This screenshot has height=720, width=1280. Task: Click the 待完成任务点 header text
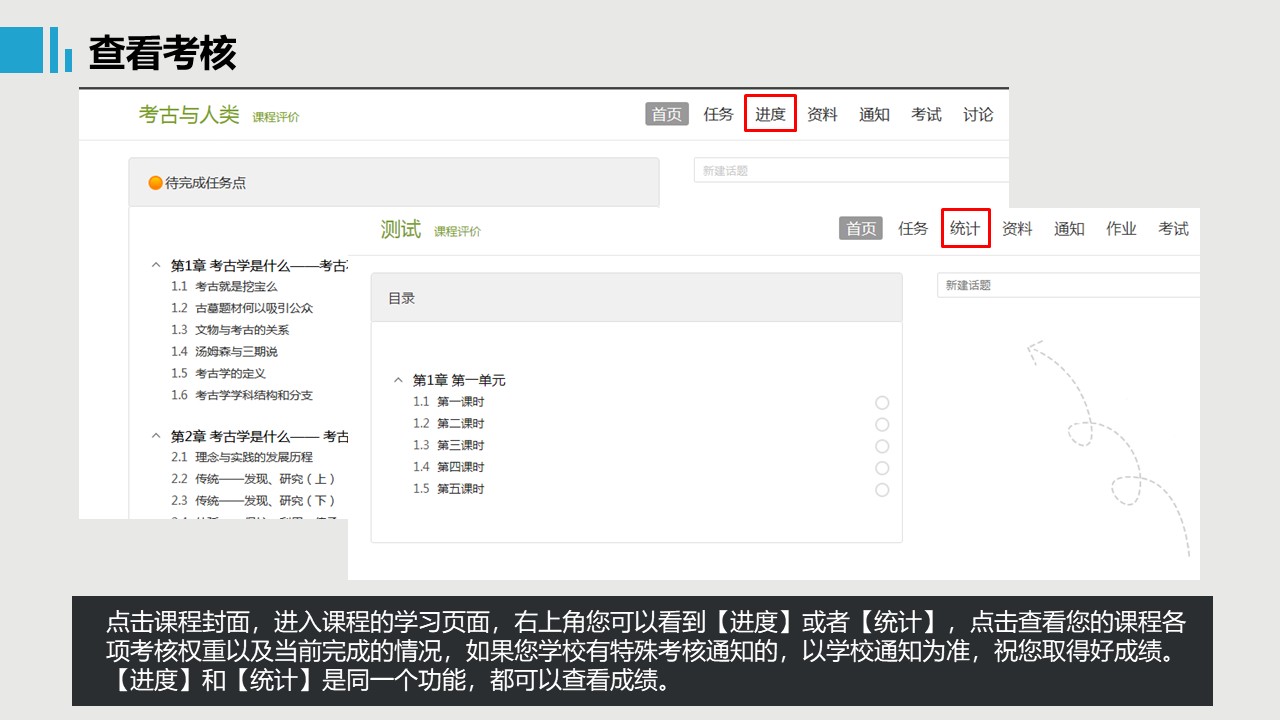coord(205,183)
